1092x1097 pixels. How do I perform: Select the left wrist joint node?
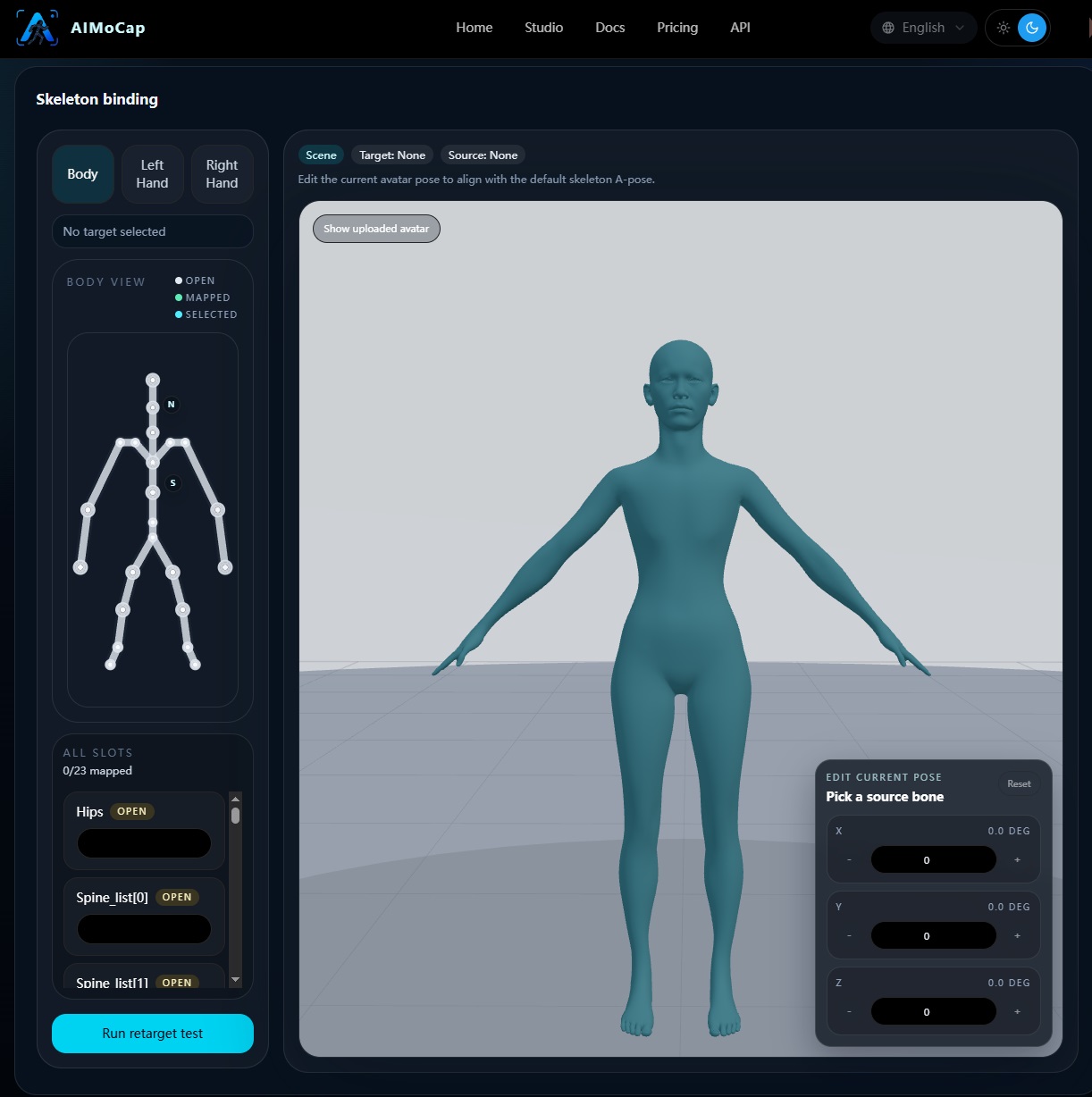[x=80, y=567]
